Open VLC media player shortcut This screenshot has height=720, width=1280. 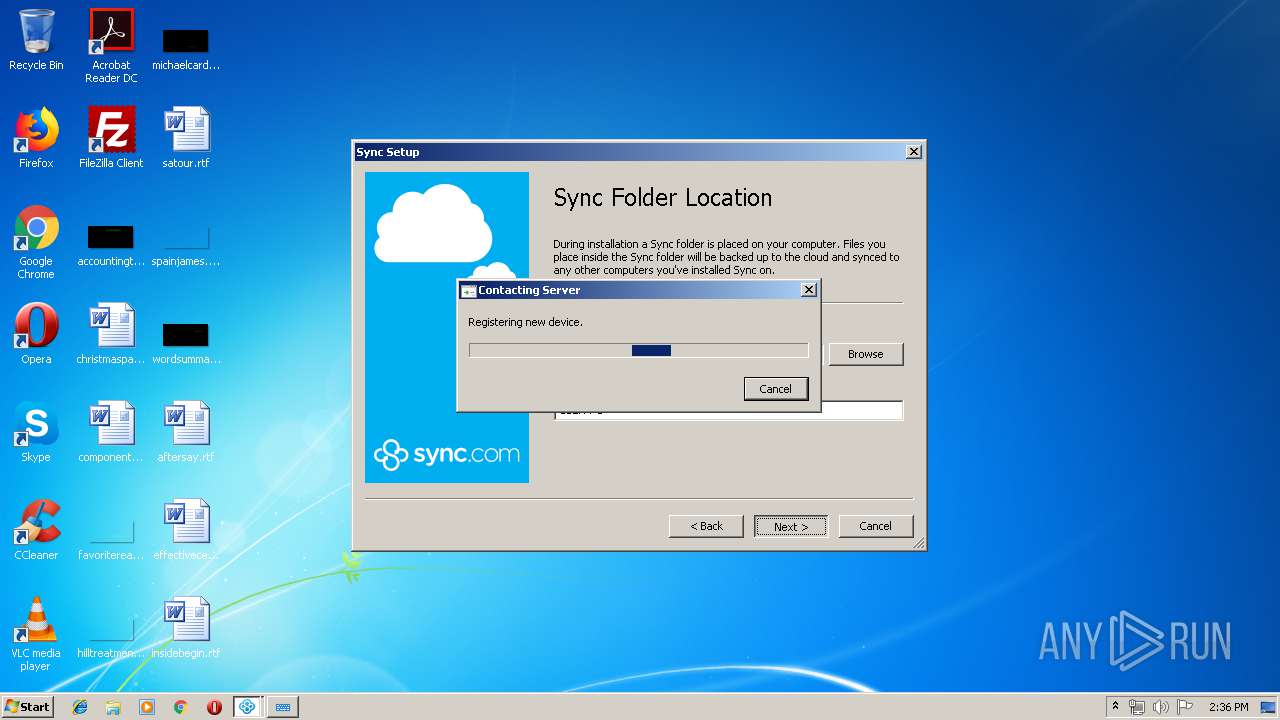36,634
